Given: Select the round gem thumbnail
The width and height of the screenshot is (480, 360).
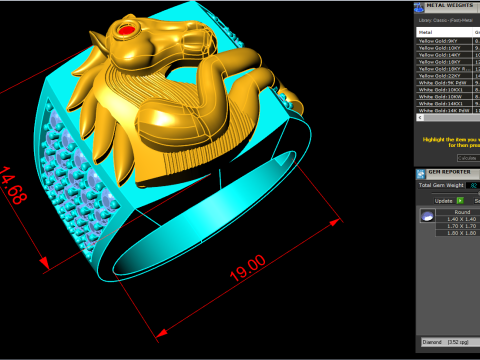Looking at the screenshot, I should [427, 216].
